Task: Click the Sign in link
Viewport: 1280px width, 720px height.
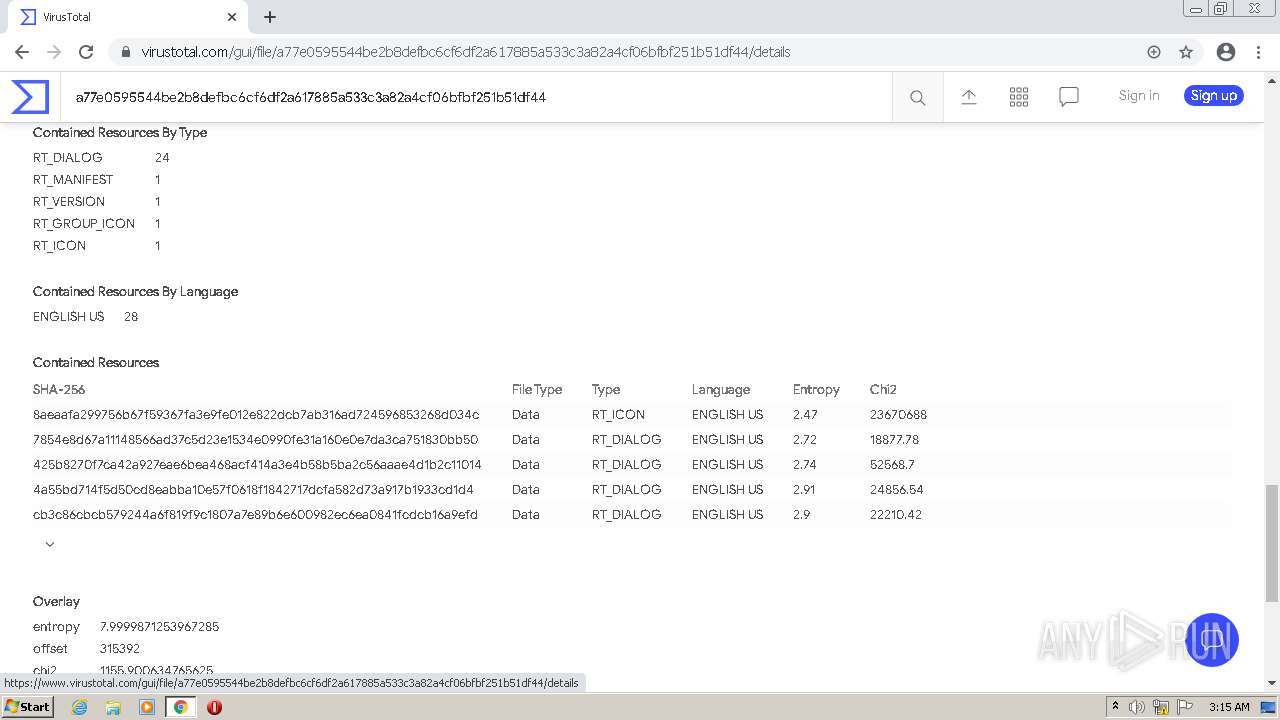Action: (x=1139, y=96)
